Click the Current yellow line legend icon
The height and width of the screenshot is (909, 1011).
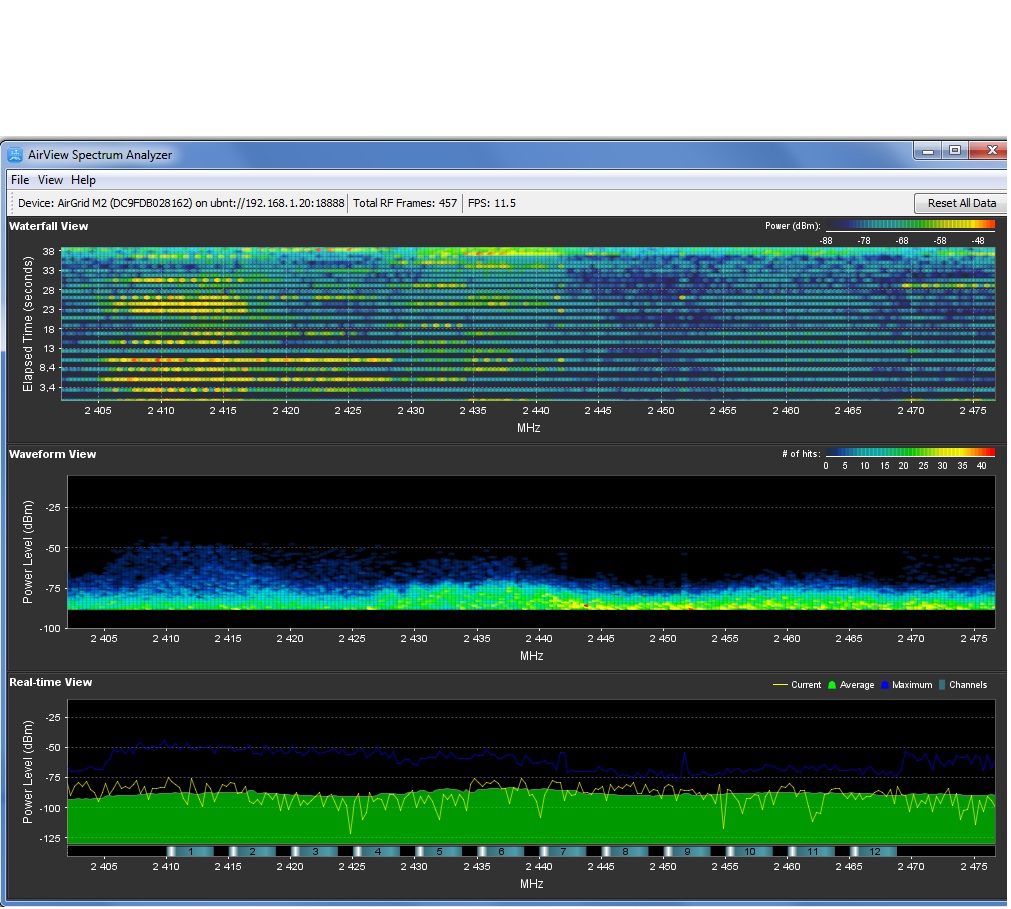pos(780,685)
